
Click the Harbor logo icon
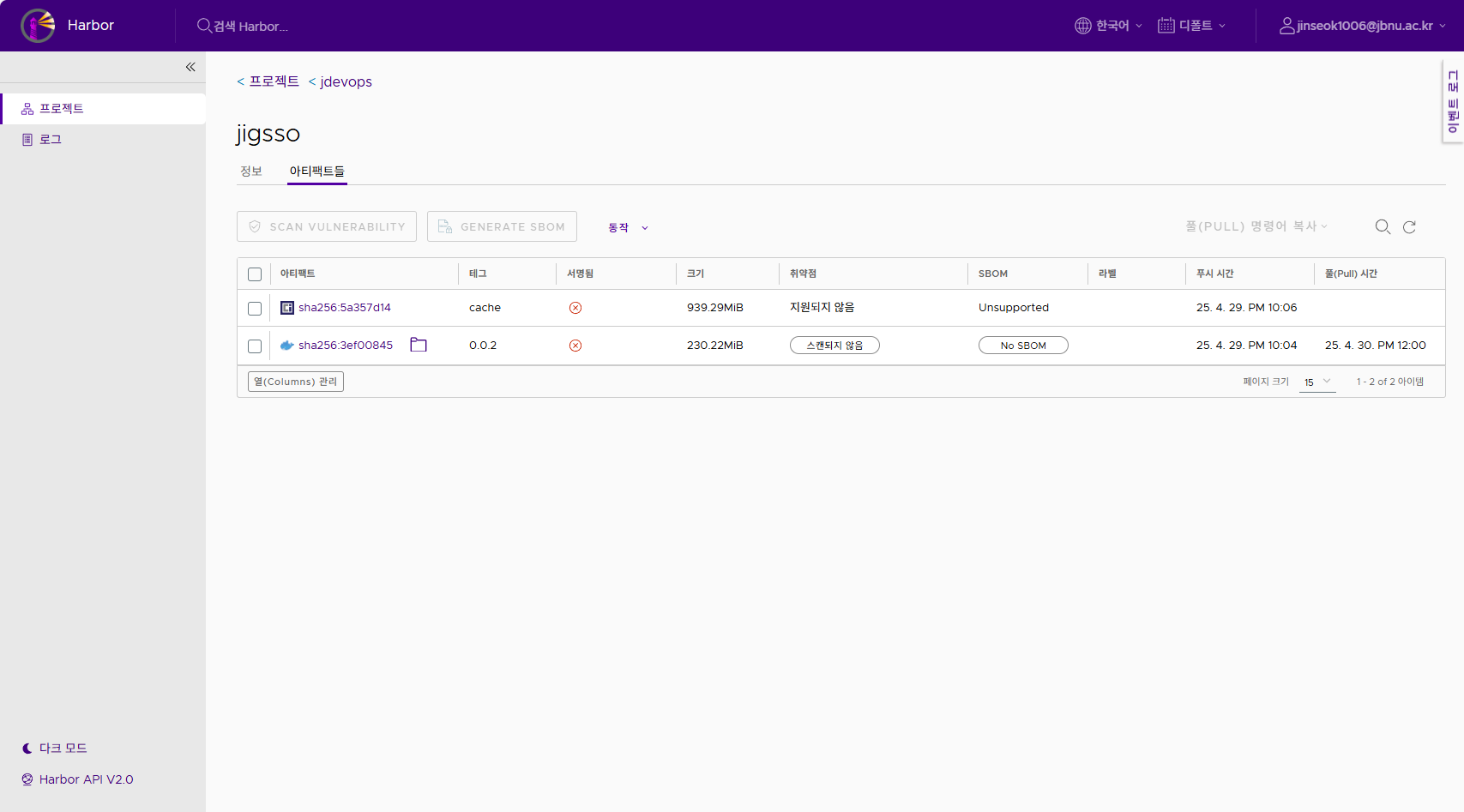point(38,26)
